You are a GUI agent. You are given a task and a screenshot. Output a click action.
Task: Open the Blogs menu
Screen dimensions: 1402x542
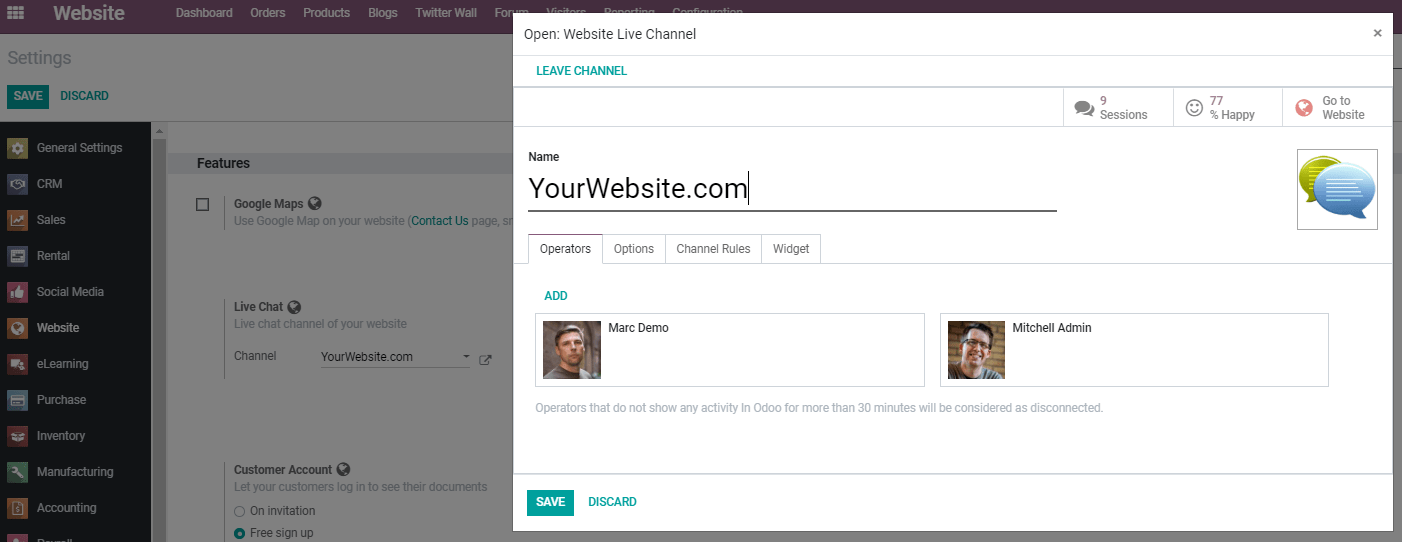tap(382, 13)
